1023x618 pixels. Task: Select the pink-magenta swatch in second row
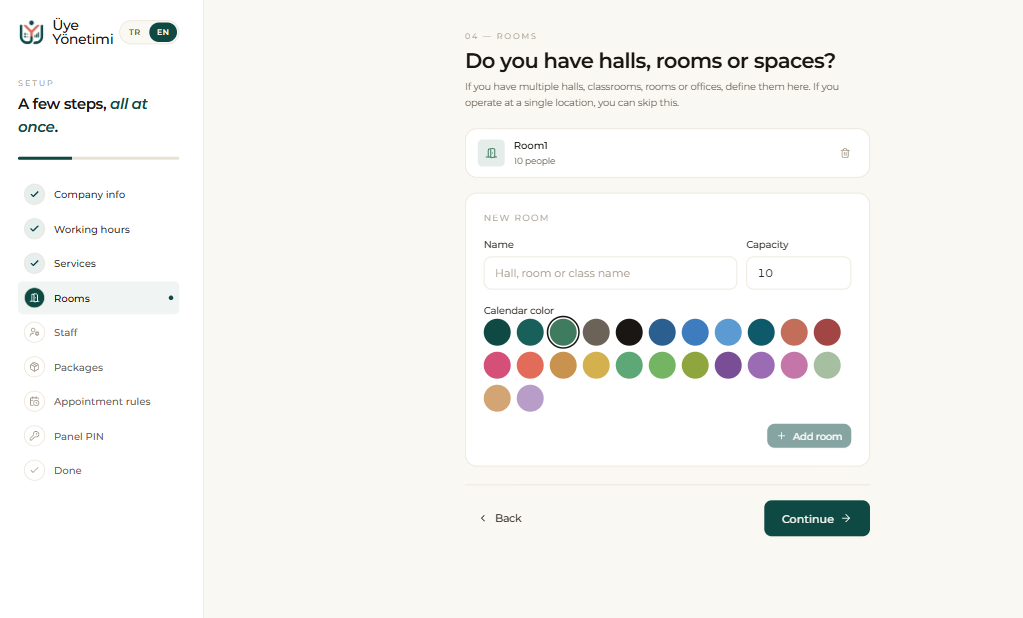point(497,365)
